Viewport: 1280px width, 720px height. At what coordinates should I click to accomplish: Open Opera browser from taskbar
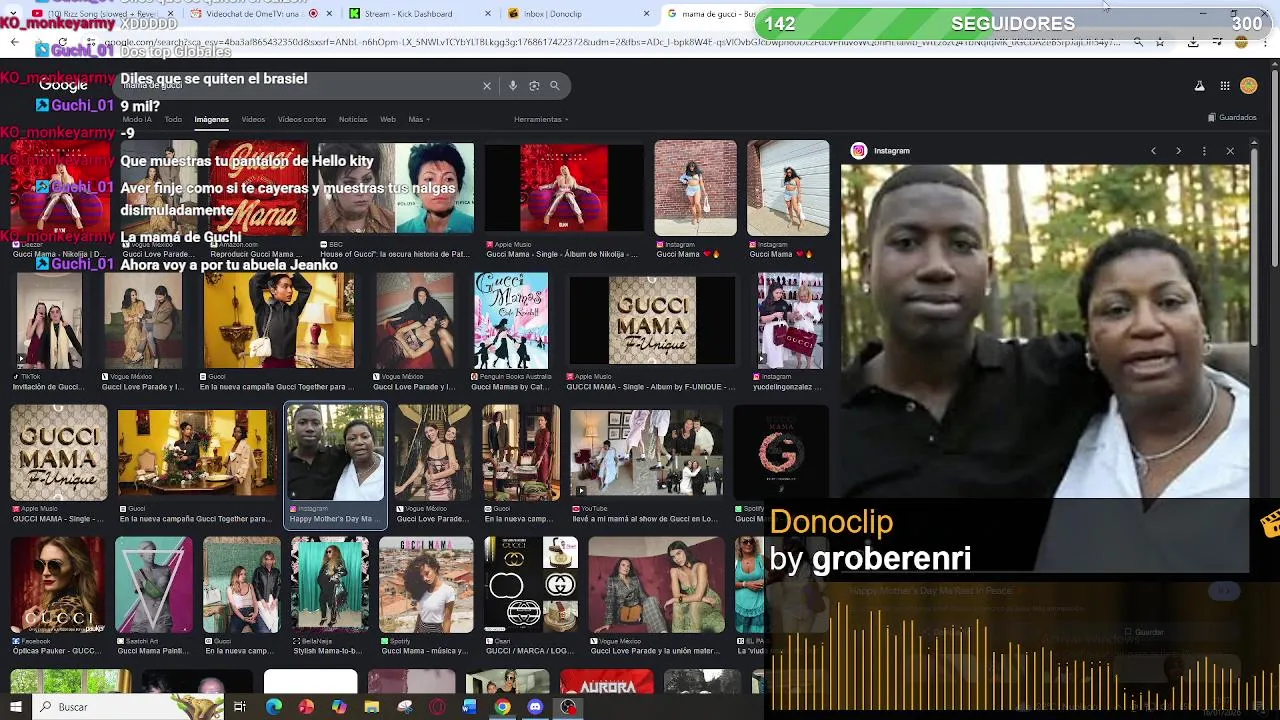coord(437,707)
